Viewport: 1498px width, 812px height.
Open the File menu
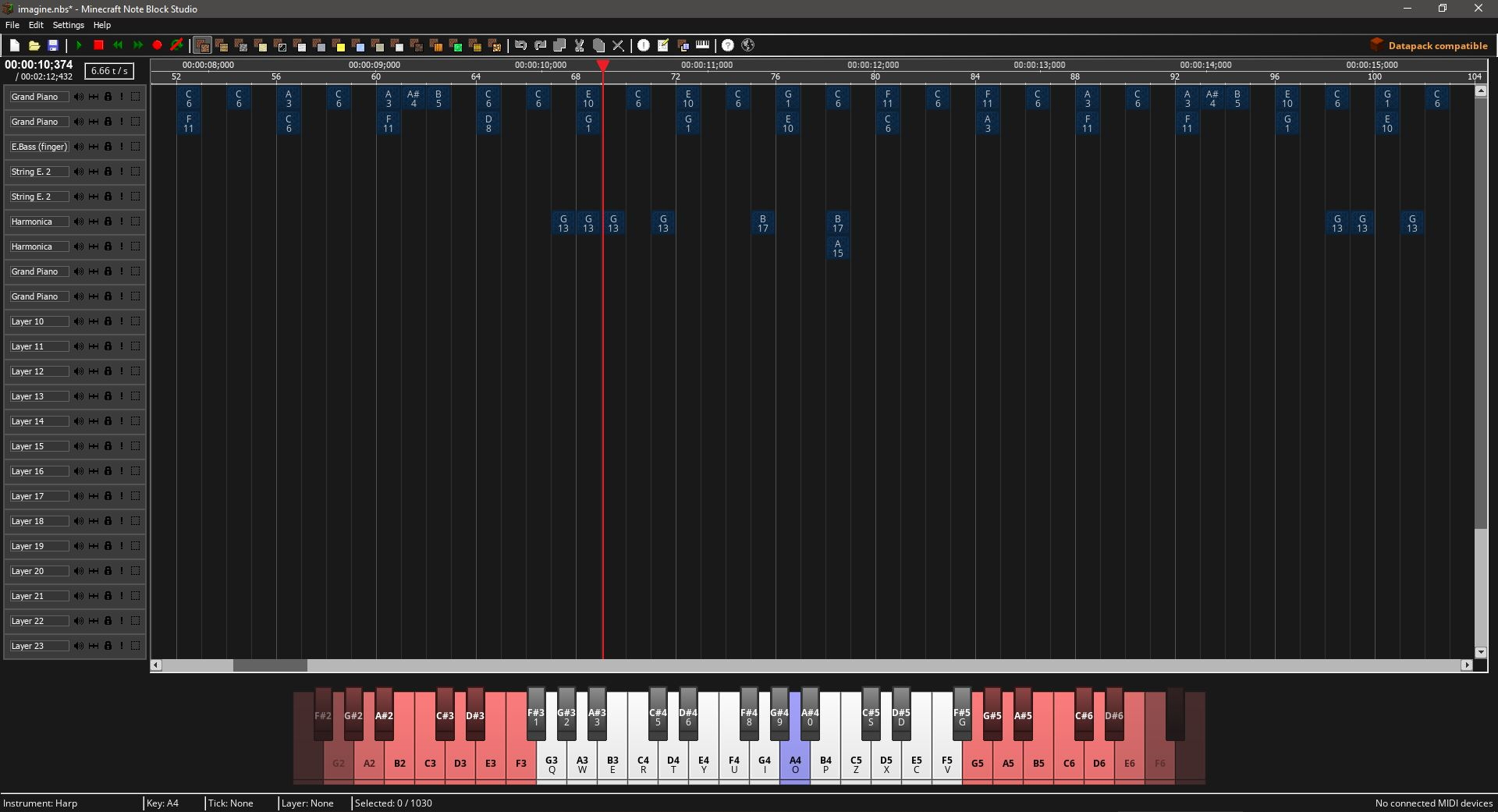[x=12, y=25]
